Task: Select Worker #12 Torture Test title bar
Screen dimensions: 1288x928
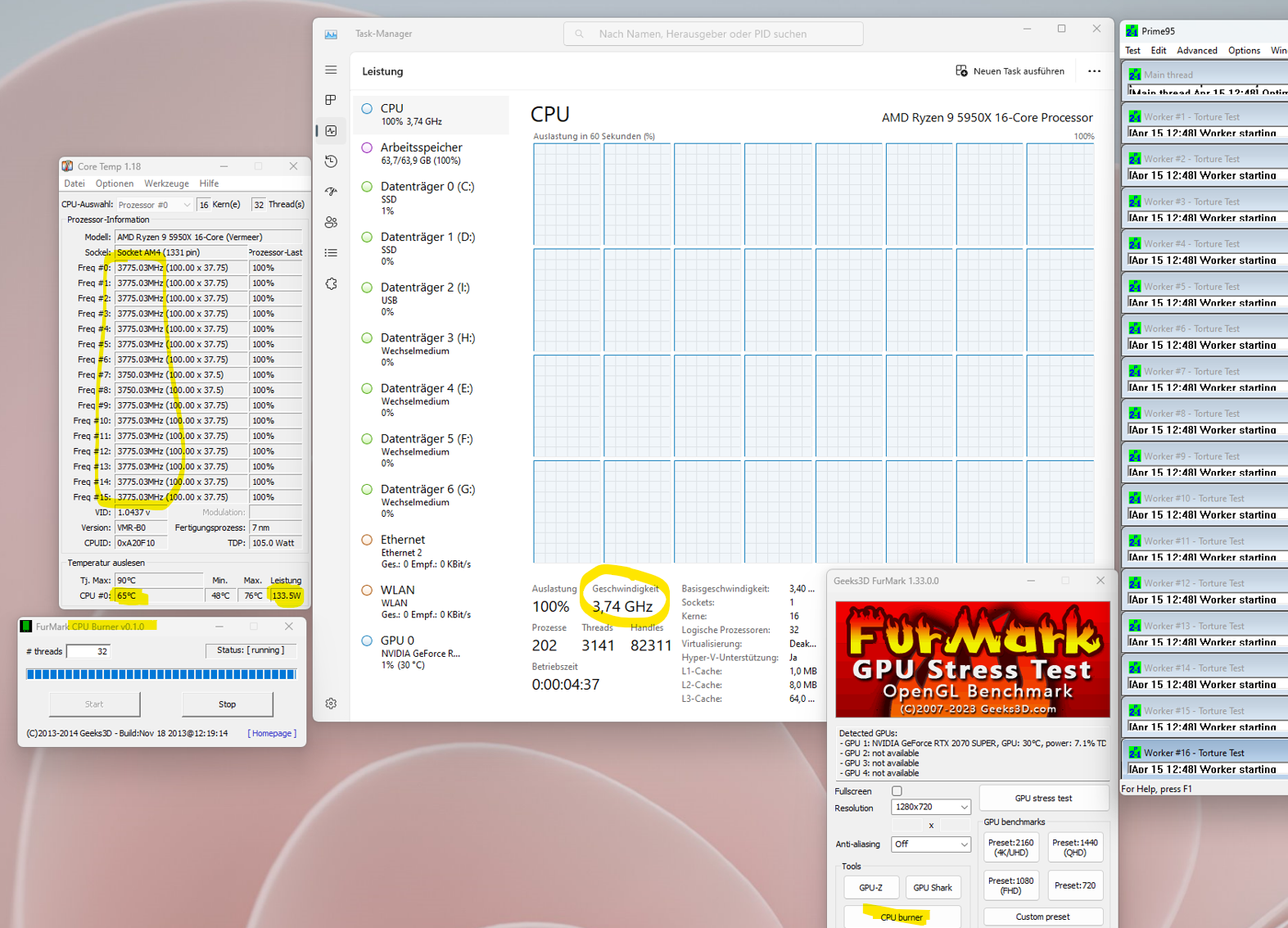Action: click(x=1206, y=583)
